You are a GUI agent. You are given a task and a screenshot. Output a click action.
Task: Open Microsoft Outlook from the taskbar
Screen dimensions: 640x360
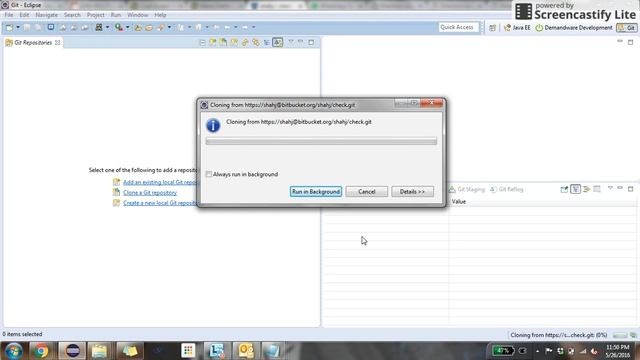246,351
